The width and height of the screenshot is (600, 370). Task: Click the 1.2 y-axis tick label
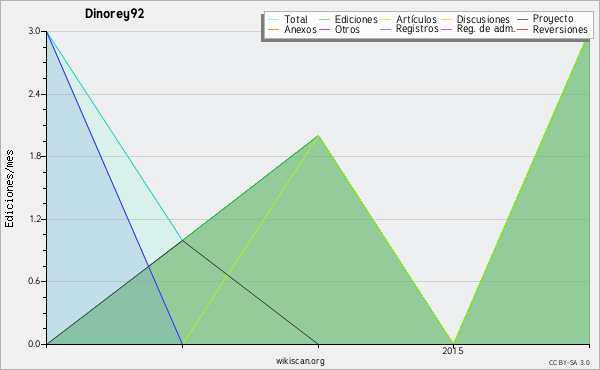pyautogui.click(x=34, y=219)
